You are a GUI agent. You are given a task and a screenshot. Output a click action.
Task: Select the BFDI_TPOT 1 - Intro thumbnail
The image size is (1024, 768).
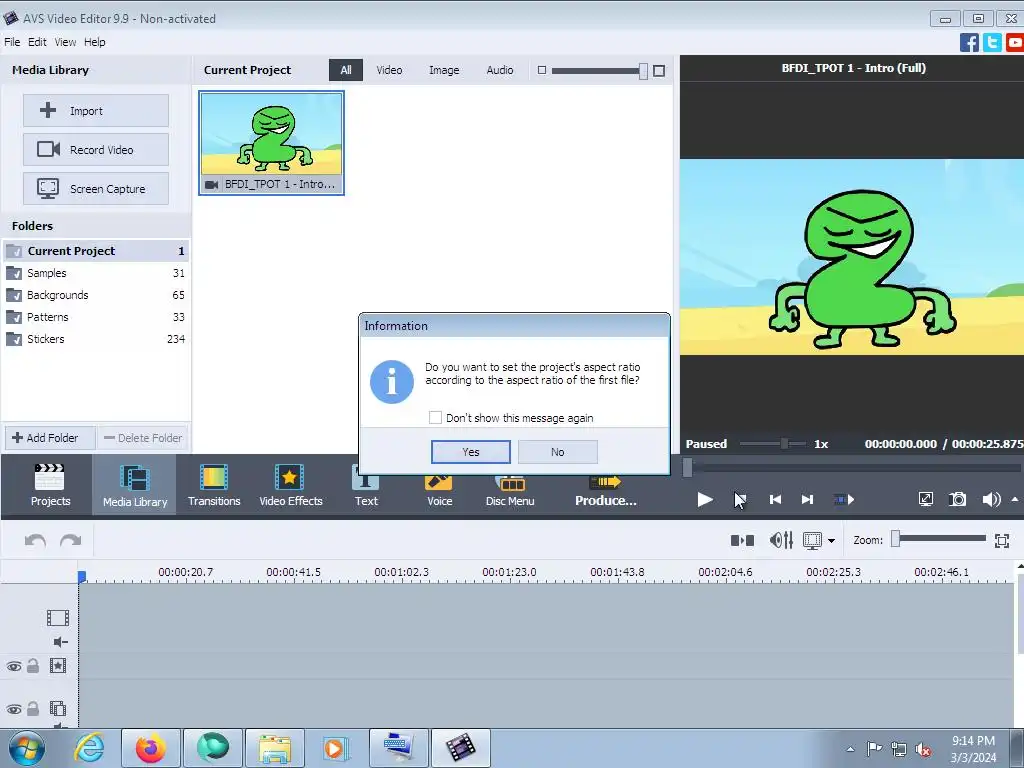coord(272,142)
